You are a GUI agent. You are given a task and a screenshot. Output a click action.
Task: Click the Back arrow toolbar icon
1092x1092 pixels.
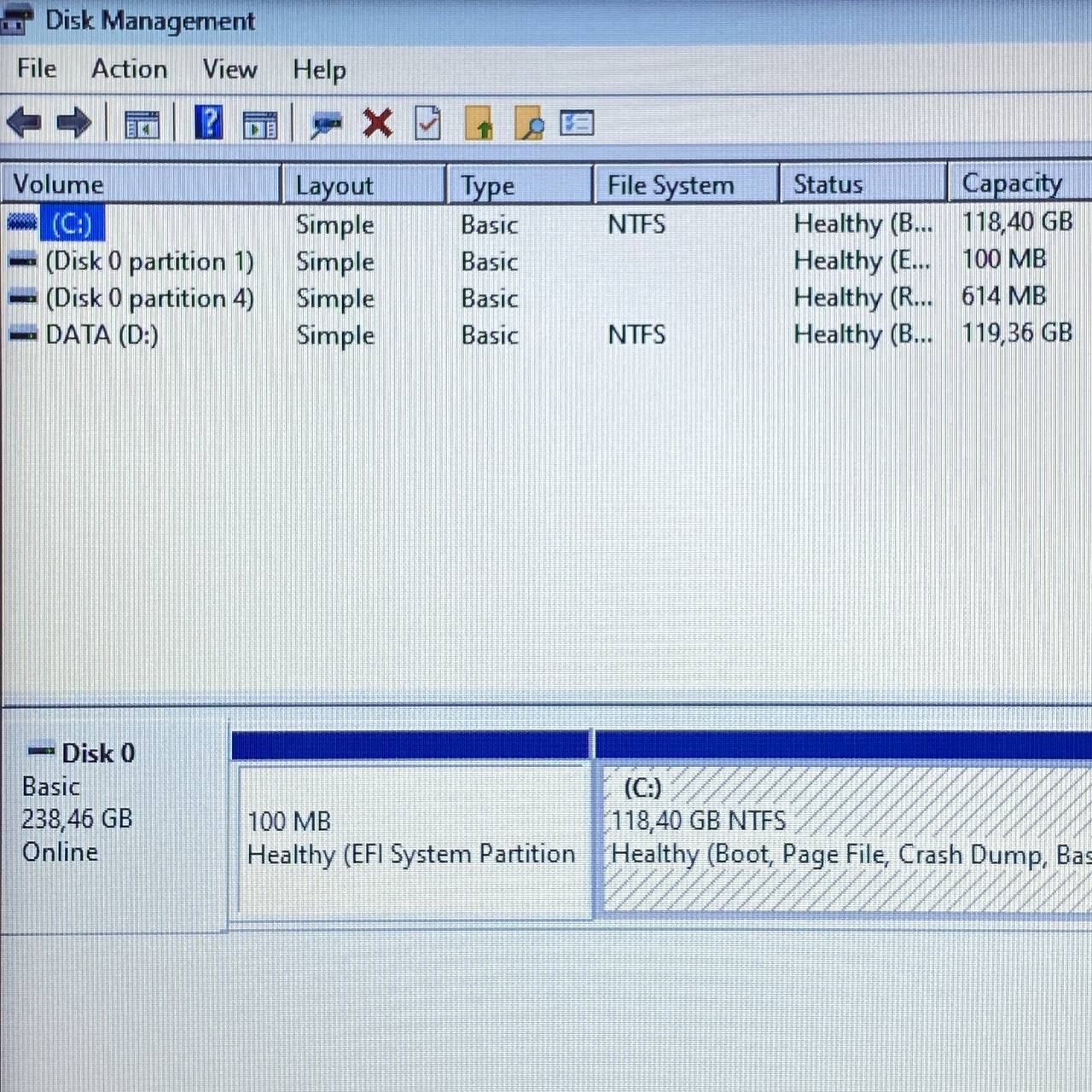(24, 124)
